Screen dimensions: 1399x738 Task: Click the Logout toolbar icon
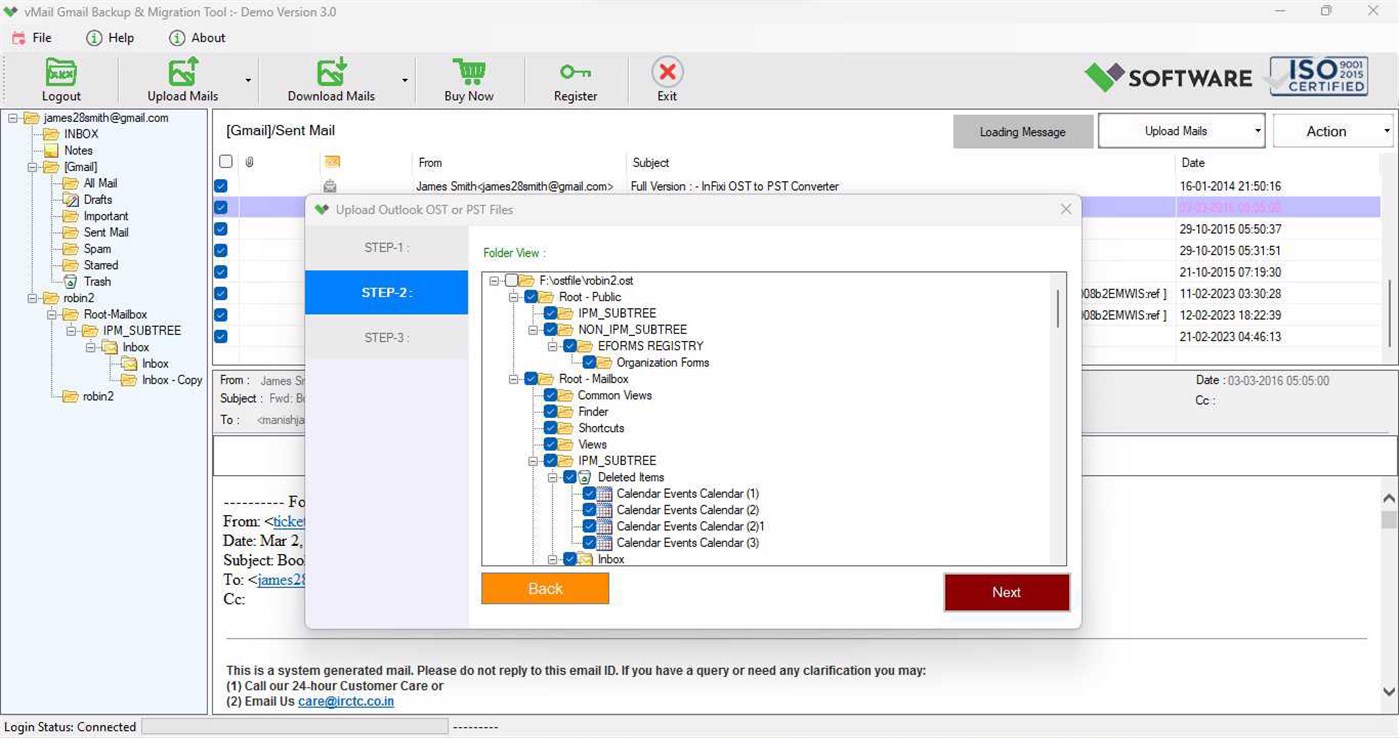61,73
